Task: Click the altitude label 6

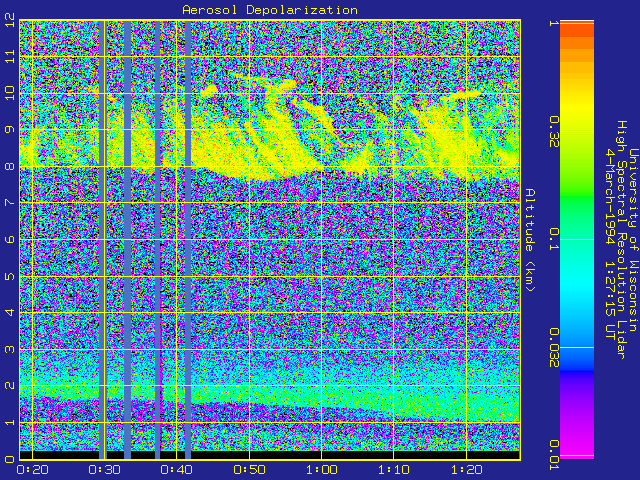Action: pyautogui.click(x=10, y=239)
